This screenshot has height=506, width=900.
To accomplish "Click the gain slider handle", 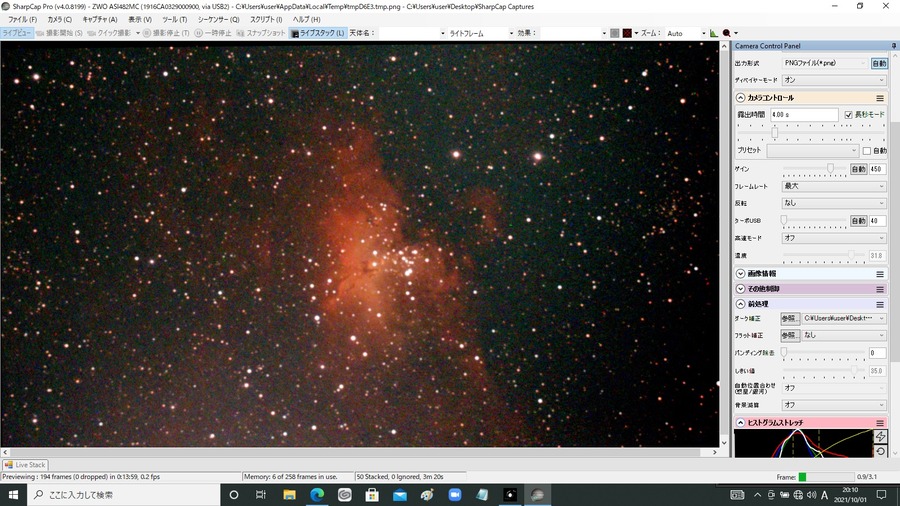I will [830, 168].
